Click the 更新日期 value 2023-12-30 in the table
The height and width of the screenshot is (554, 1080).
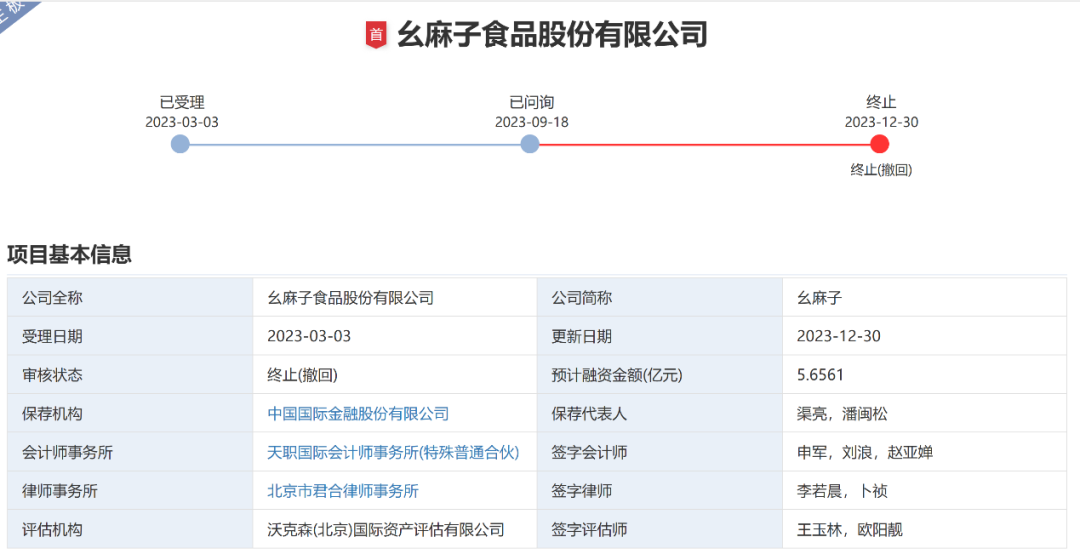tap(838, 336)
